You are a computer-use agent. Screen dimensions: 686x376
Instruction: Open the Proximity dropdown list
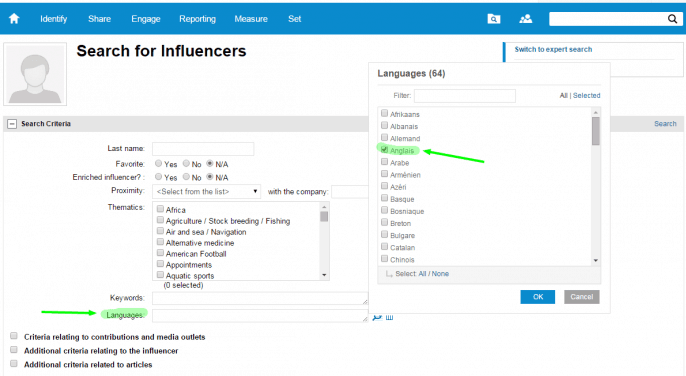pos(206,191)
